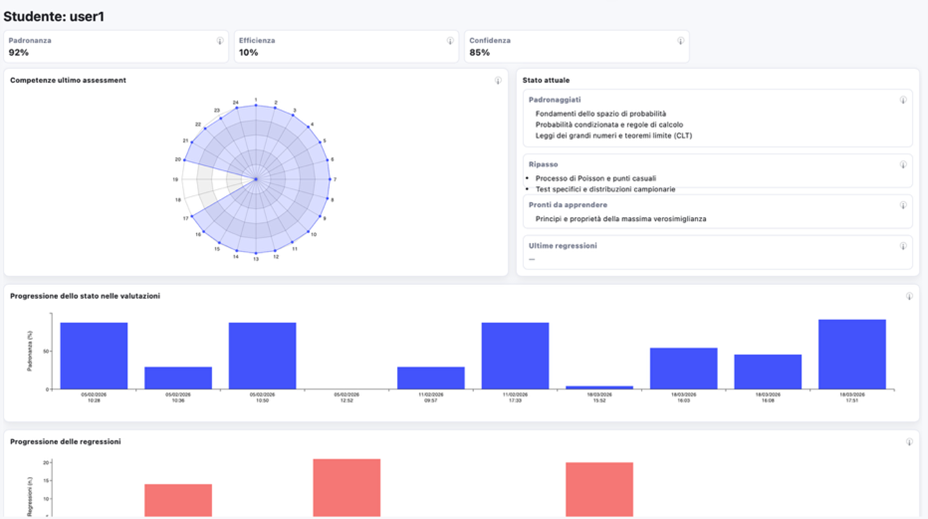The height and width of the screenshot is (519, 928).
Task: Click radar chart axis label 10
Action: click(314, 234)
